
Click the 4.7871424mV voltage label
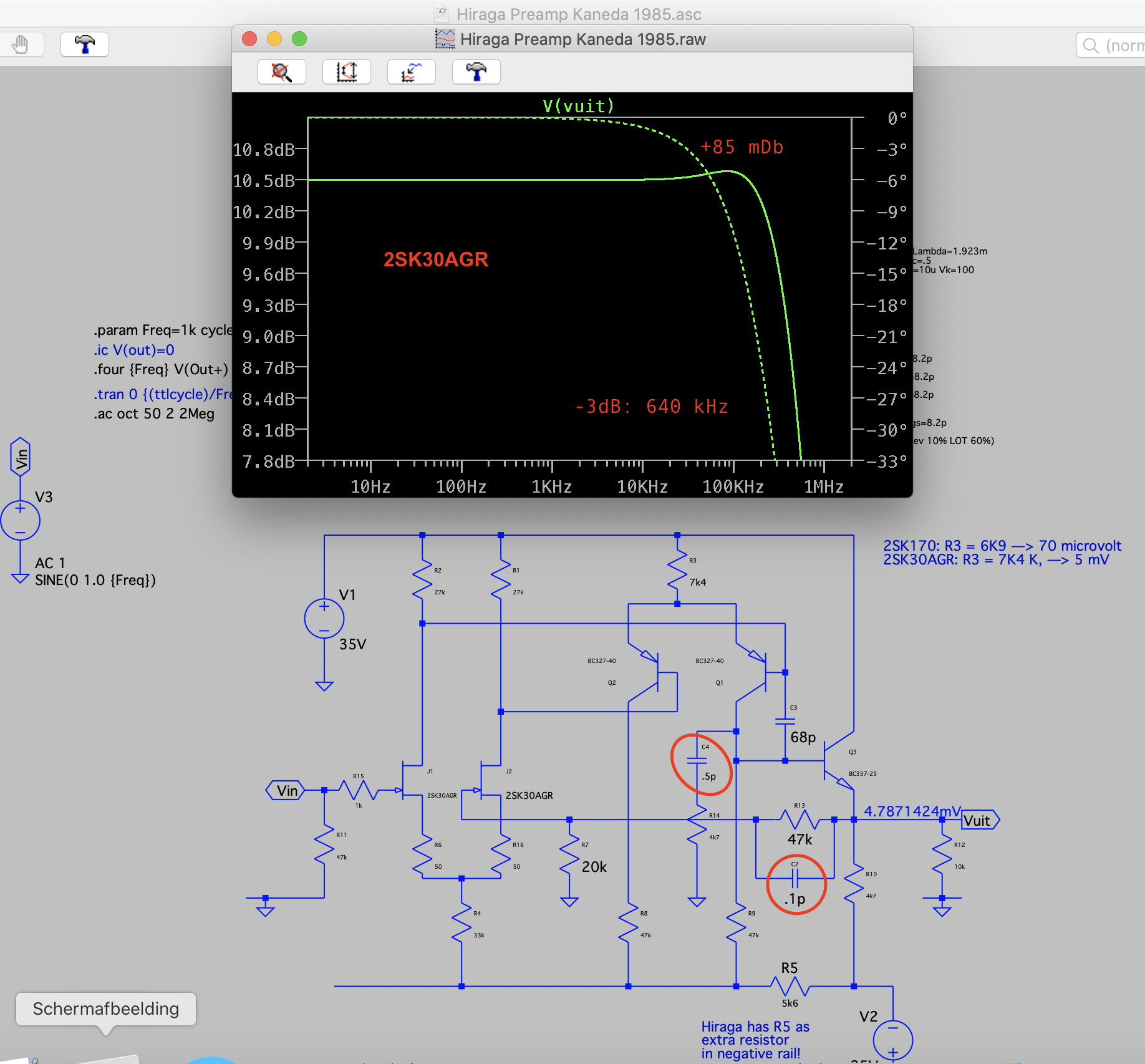pyautogui.click(x=912, y=811)
